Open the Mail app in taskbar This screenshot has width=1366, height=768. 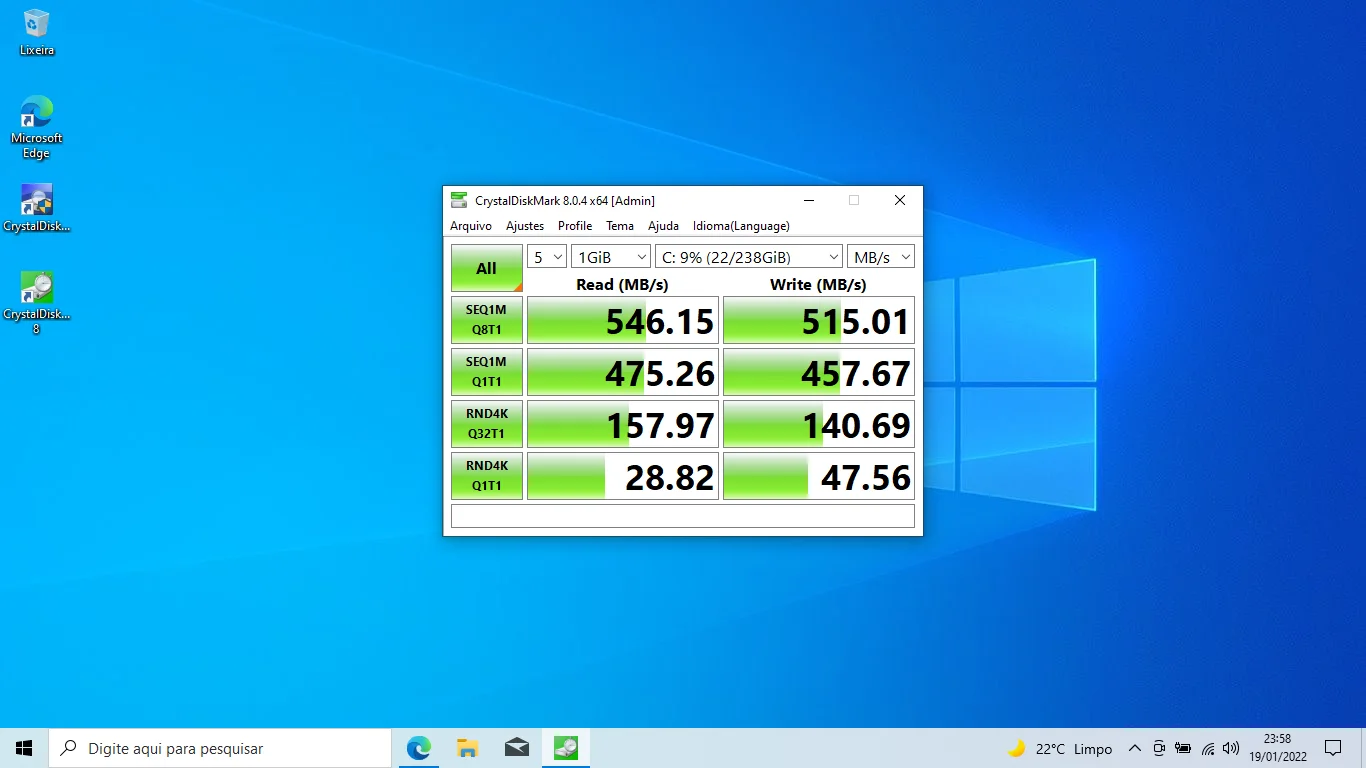point(517,748)
